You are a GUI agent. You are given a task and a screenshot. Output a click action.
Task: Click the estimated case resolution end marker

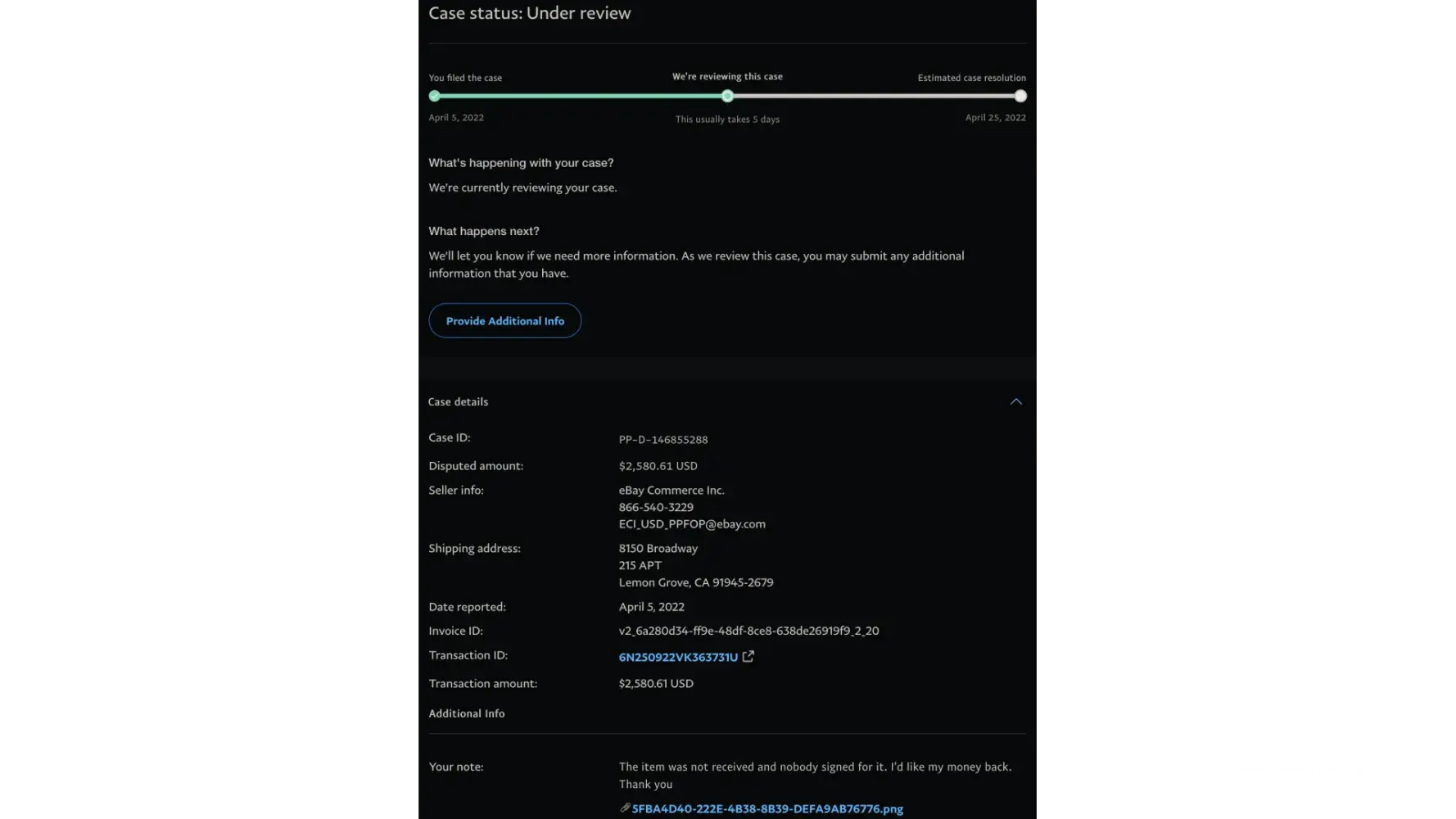1020,96
